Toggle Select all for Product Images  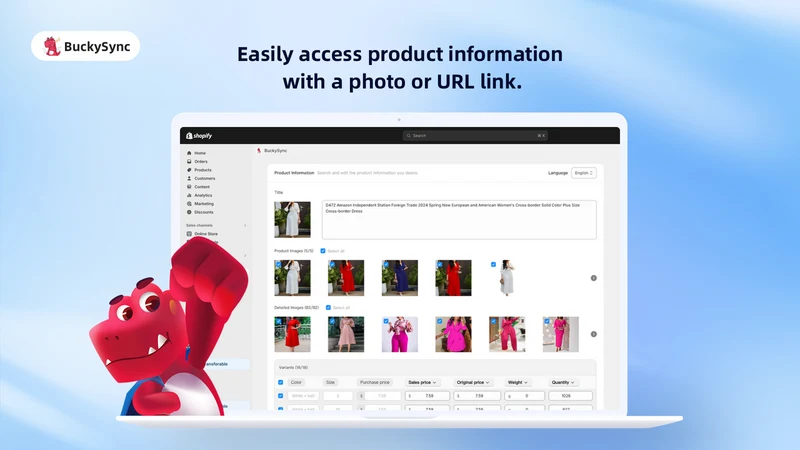[x=322, y=251]
